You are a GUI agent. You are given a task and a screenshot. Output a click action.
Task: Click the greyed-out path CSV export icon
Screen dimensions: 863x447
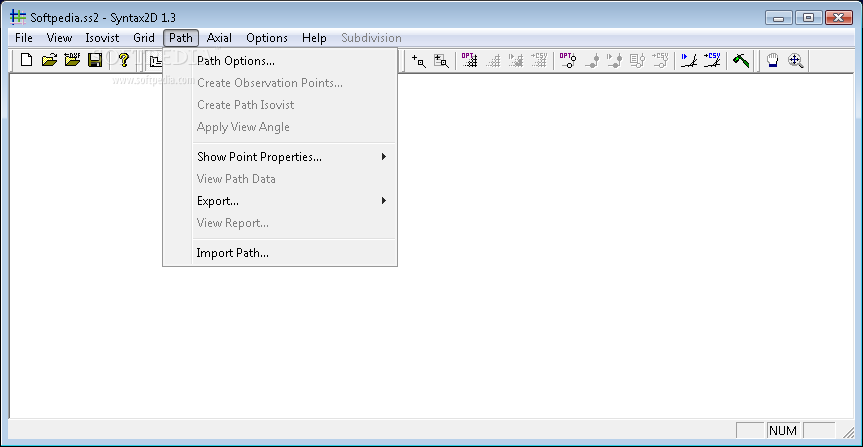pos(660,61)
